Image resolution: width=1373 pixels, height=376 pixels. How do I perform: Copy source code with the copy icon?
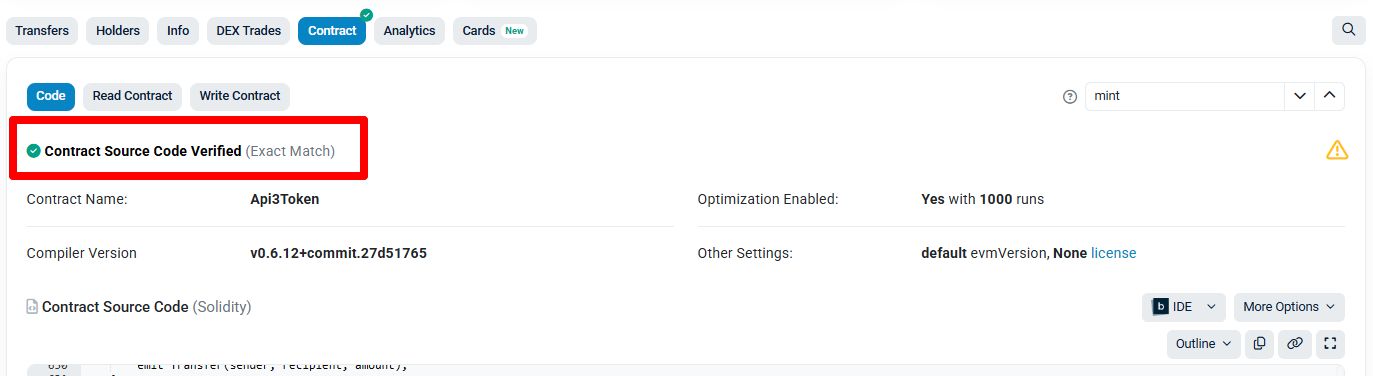pyautogui.click(x=1259, y=343)
